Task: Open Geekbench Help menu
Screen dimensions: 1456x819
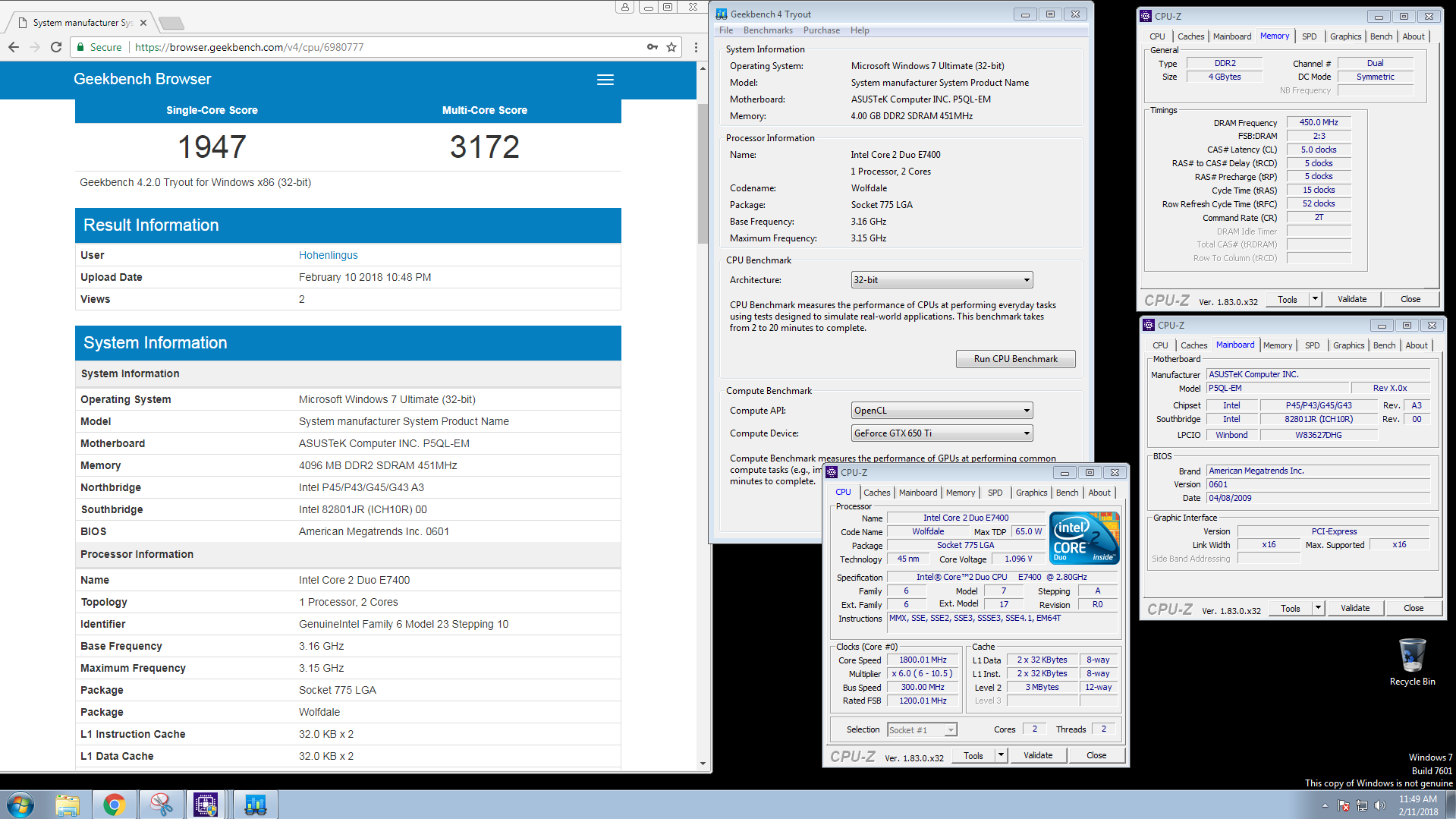Action: pos(860,30)
